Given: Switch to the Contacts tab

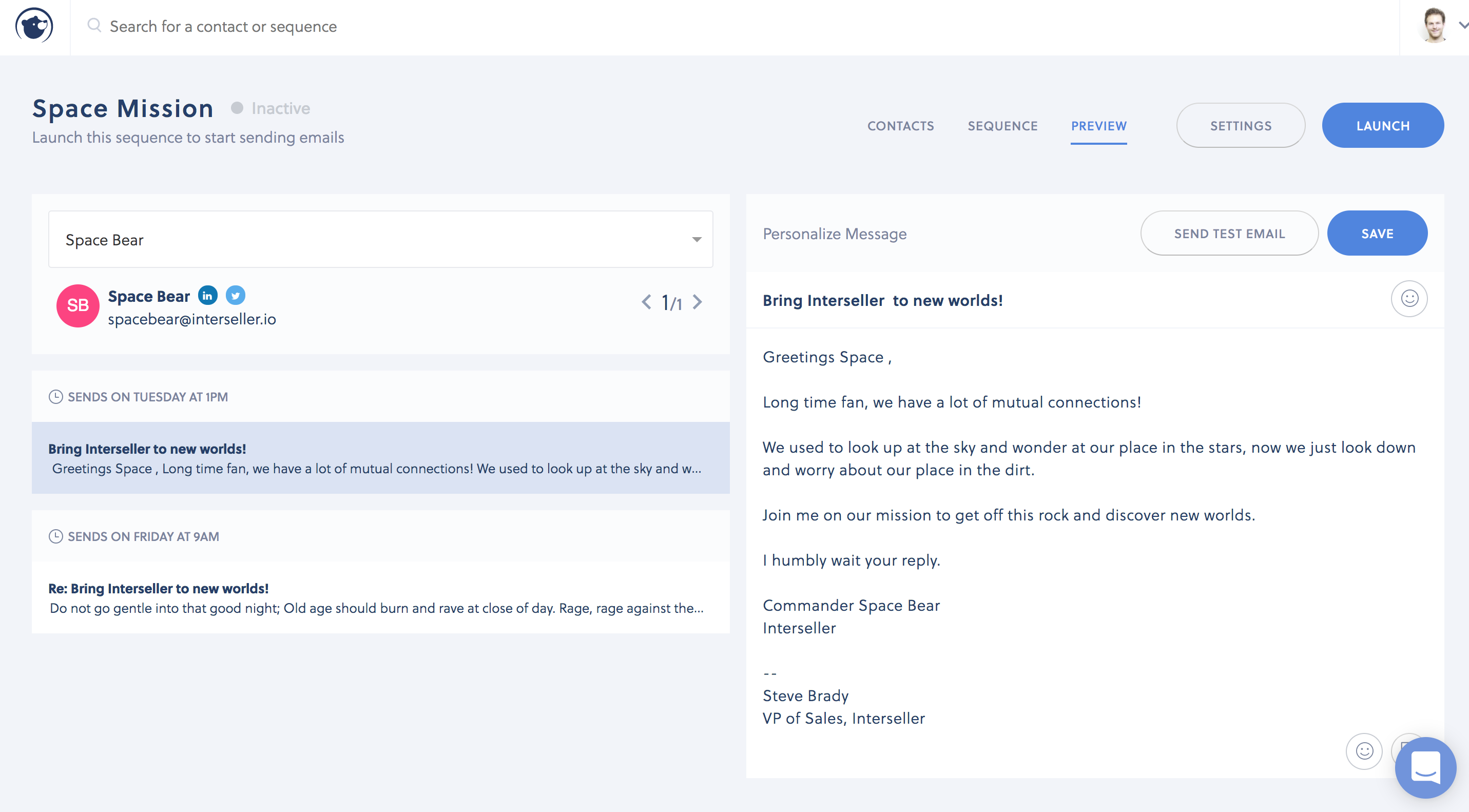Looking at the screenshot, I should coord(900,126).
